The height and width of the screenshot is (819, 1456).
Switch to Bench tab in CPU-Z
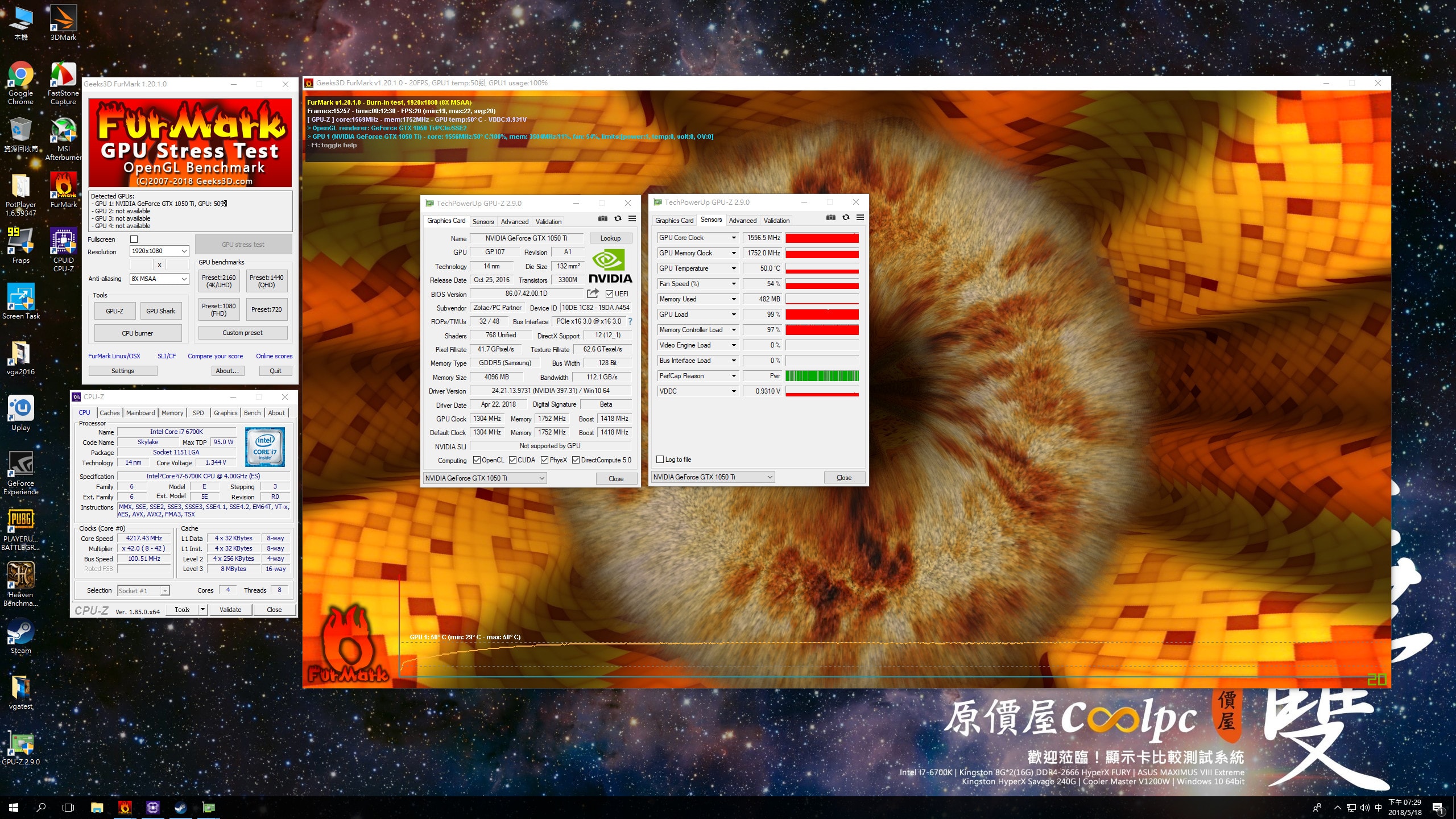(253, 413)
